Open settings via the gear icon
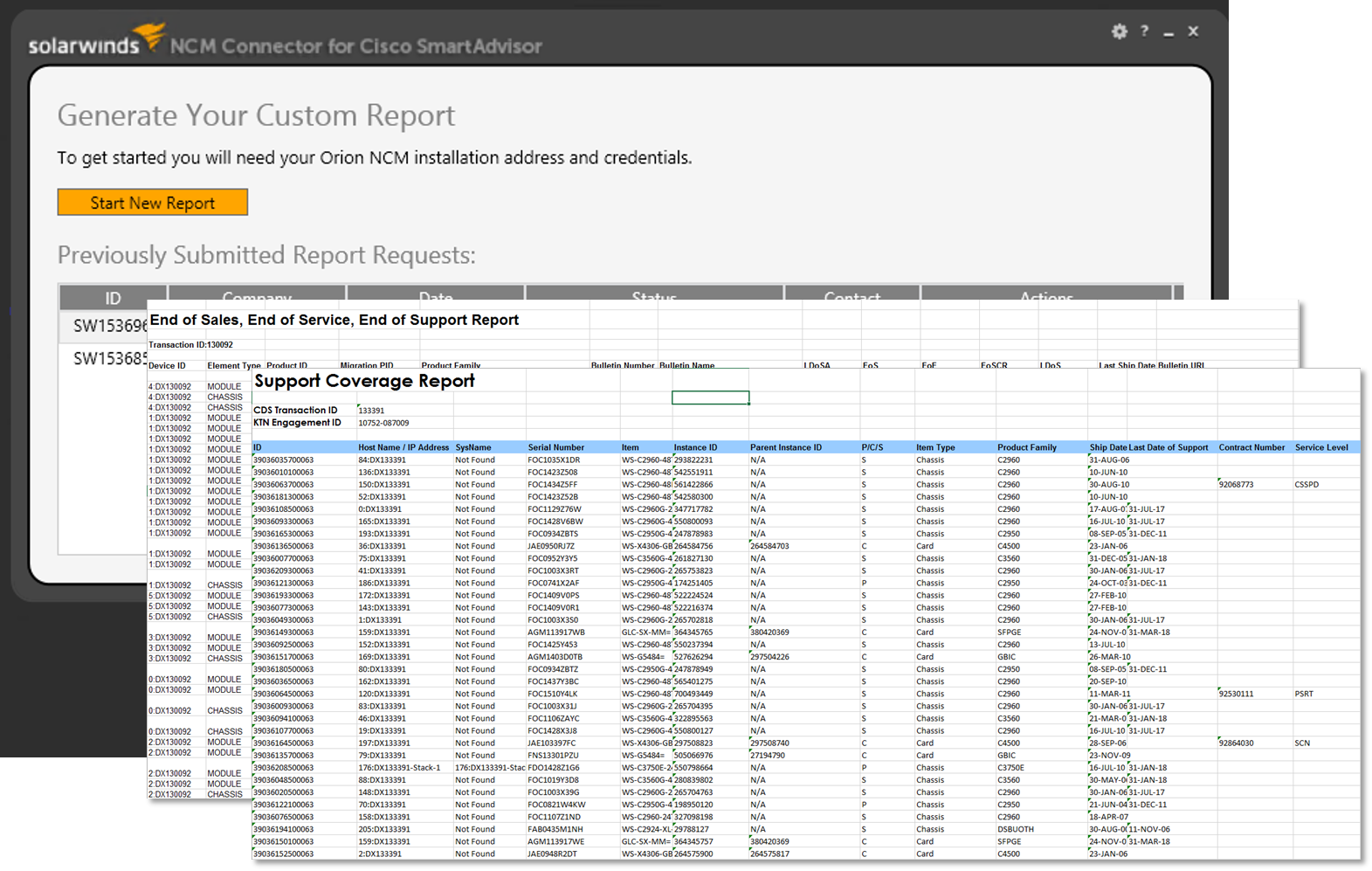The height and width of the screenshot is (871, 1372). pos(1119,31)
